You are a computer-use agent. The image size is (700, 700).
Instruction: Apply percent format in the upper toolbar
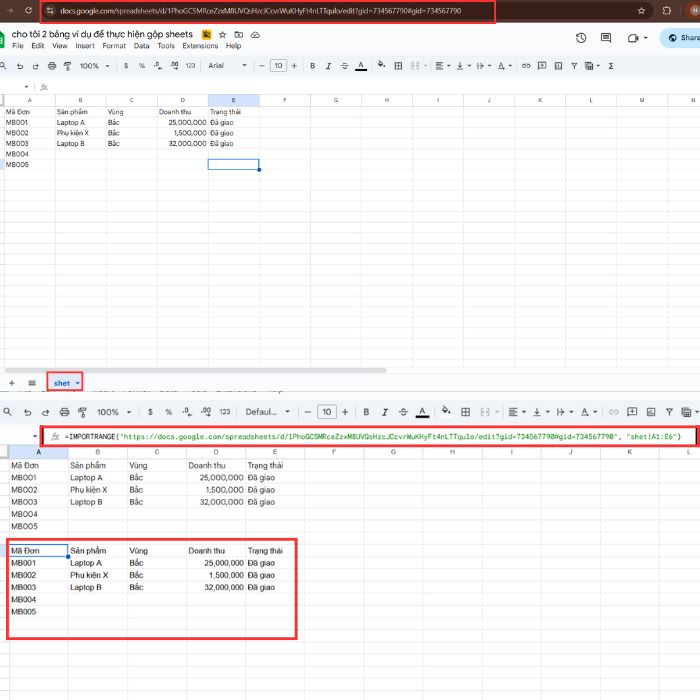click(x=142, y=66)
